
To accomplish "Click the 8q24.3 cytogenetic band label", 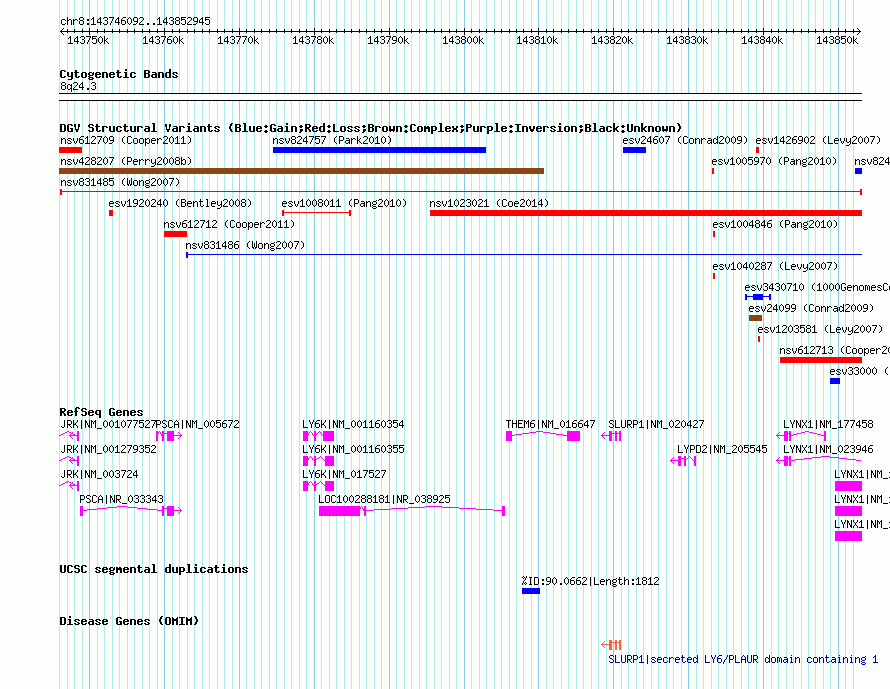I will click(78, 86).
